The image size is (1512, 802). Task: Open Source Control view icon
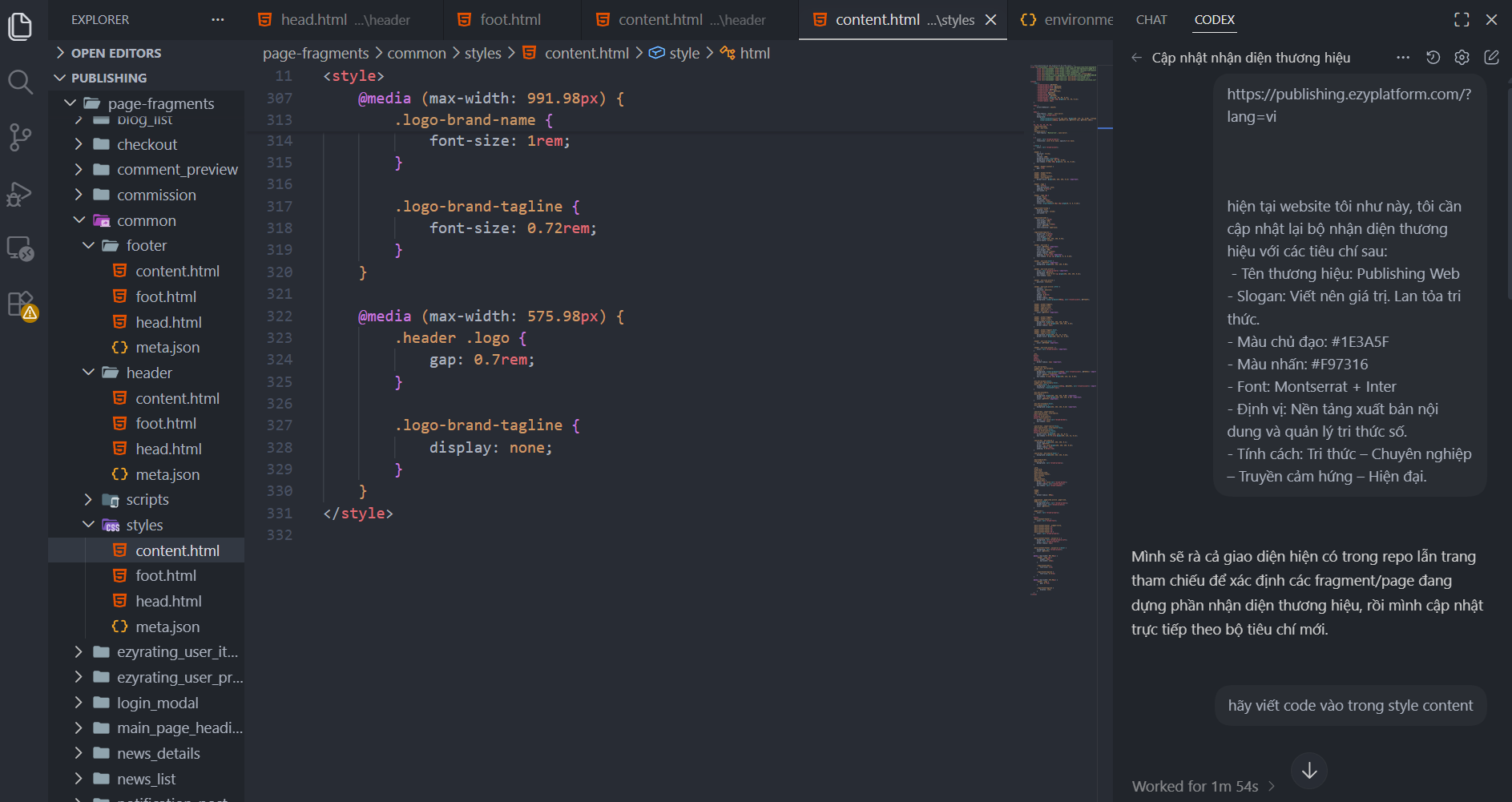point(20,138)
